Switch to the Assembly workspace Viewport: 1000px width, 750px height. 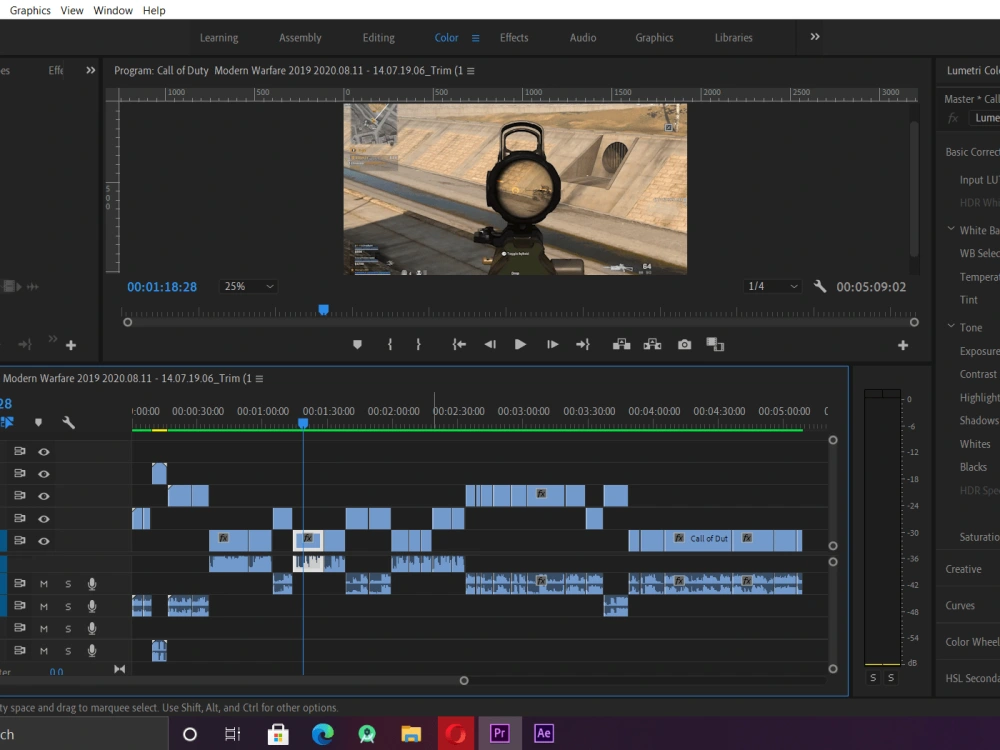pyautogui.click(x=300, y=38)
